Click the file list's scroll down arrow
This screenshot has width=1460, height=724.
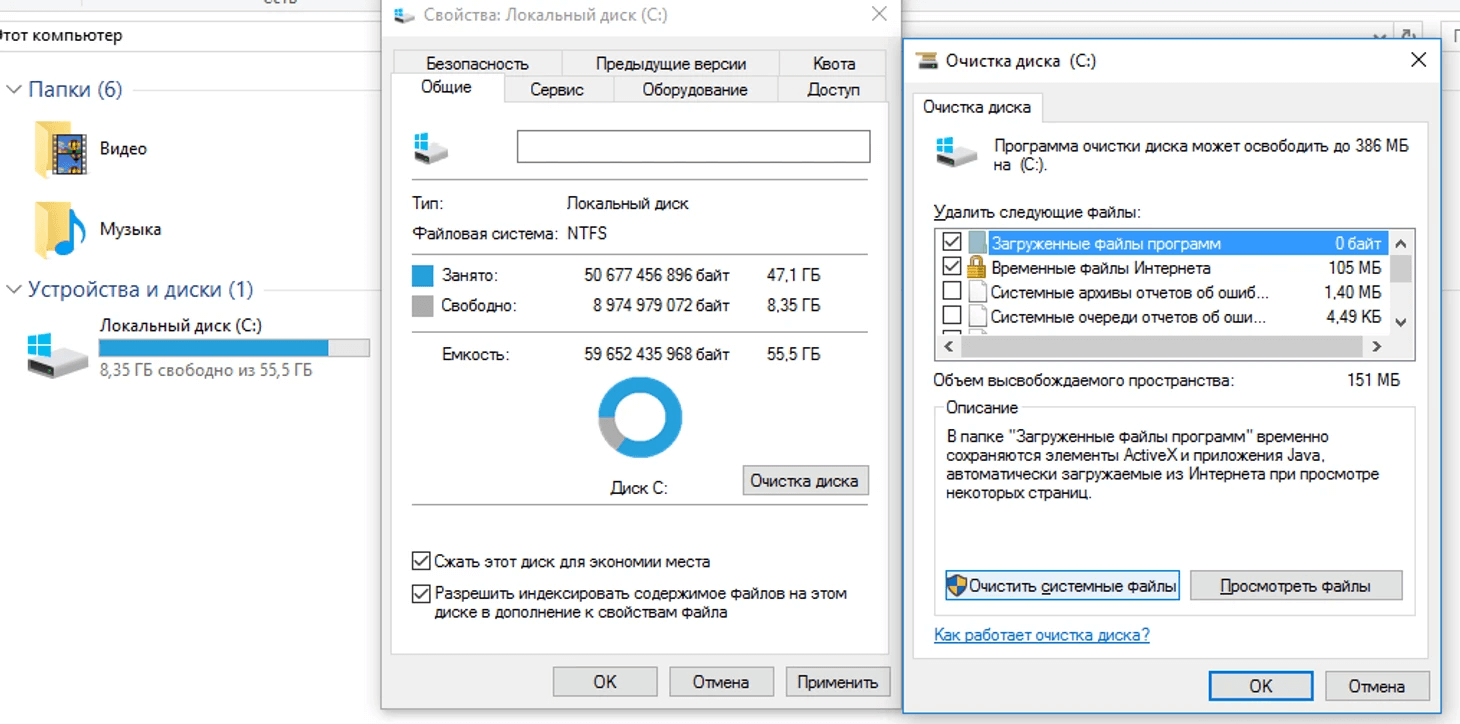pos(1401,322)
